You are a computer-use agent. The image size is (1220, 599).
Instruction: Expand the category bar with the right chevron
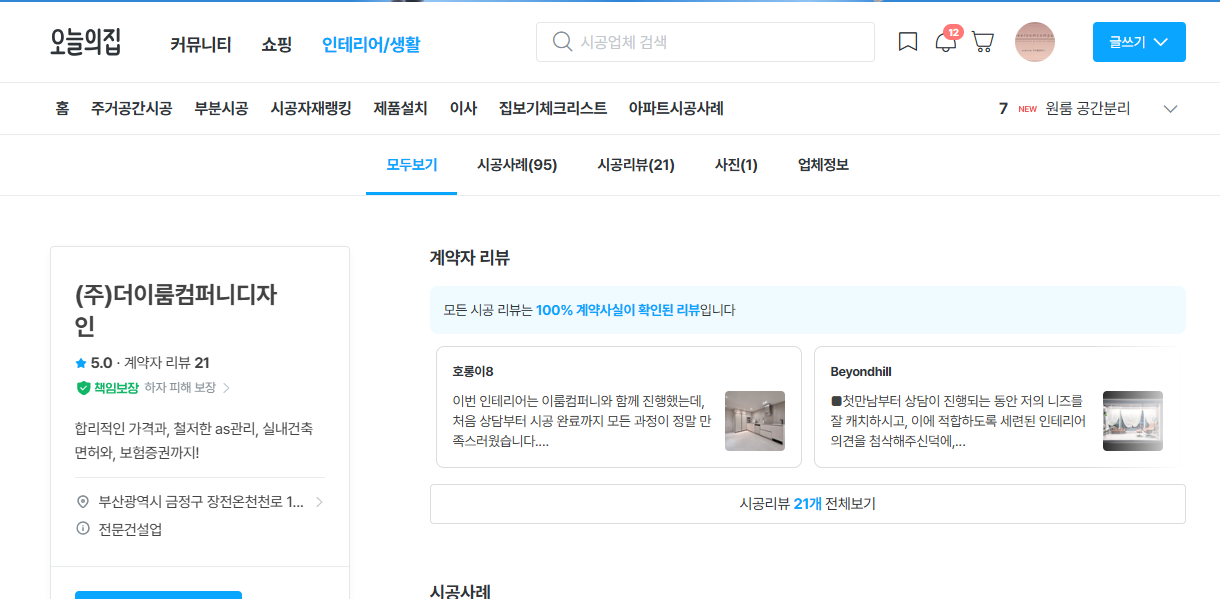click(1170, 108)
